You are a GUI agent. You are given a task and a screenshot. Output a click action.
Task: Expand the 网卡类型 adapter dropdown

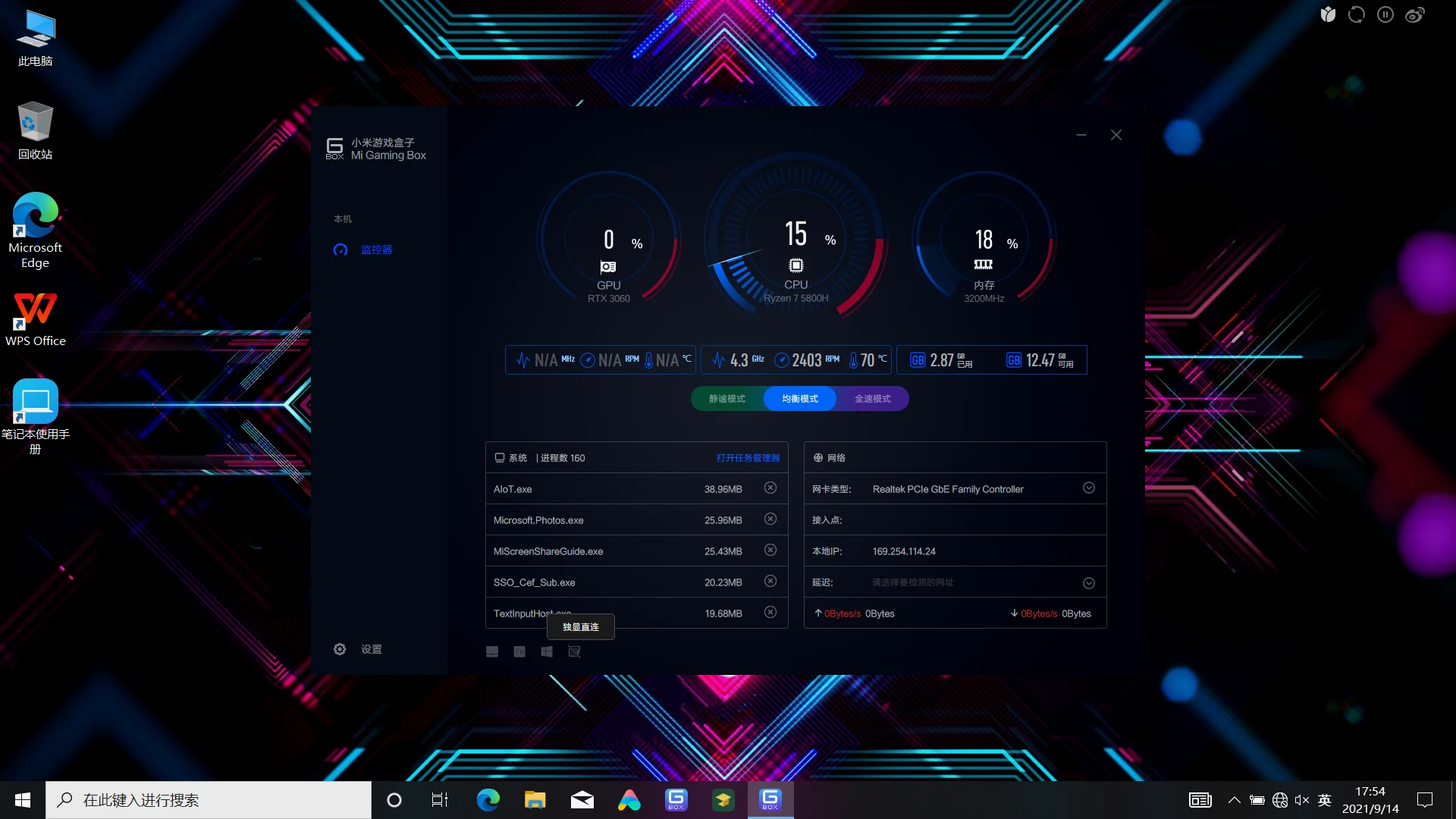(1089, 488)
